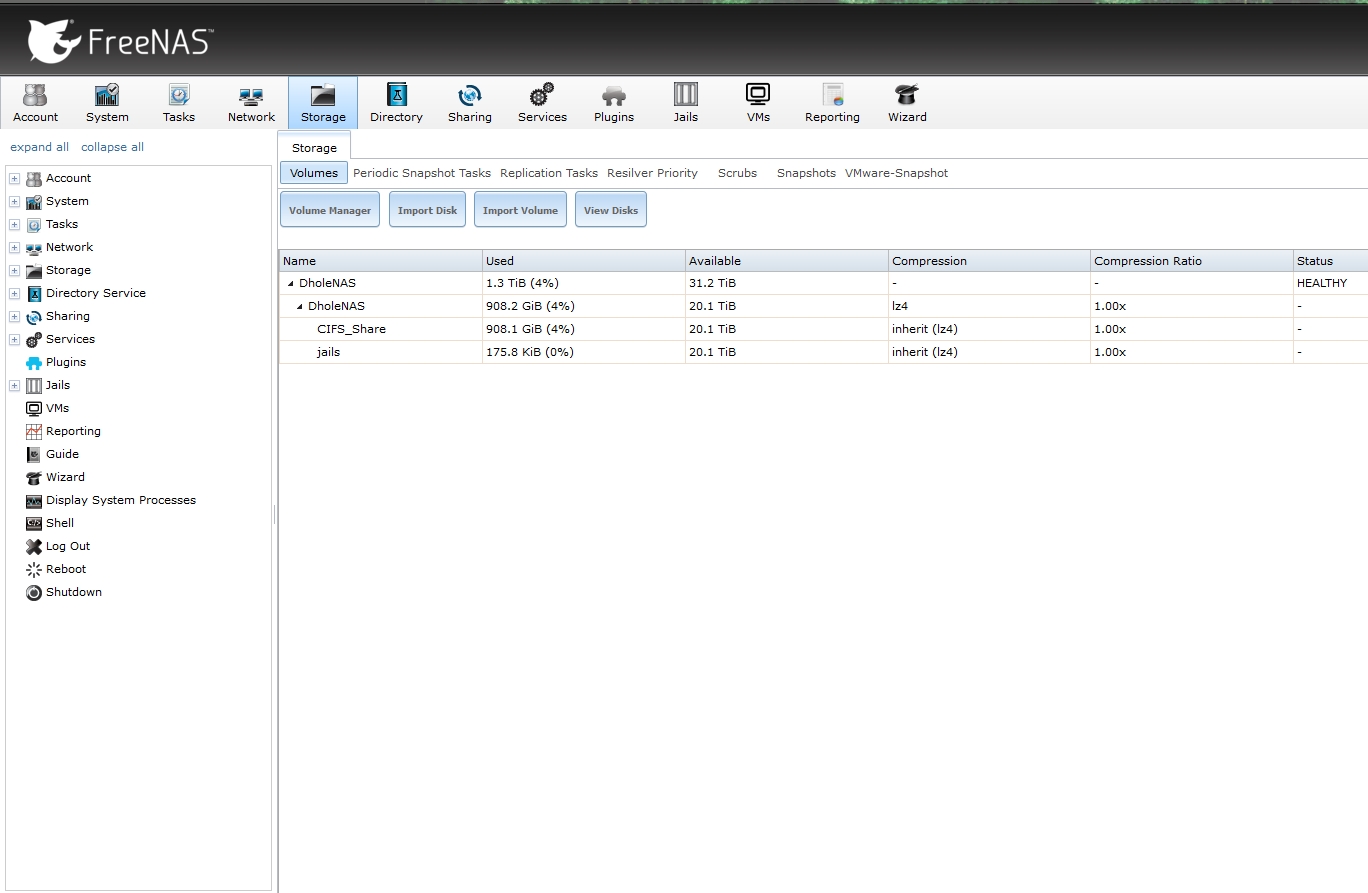Collapse the top-level DholeNAS volume row
Viewport: 1368px width, 893px height.
(291, 283)
